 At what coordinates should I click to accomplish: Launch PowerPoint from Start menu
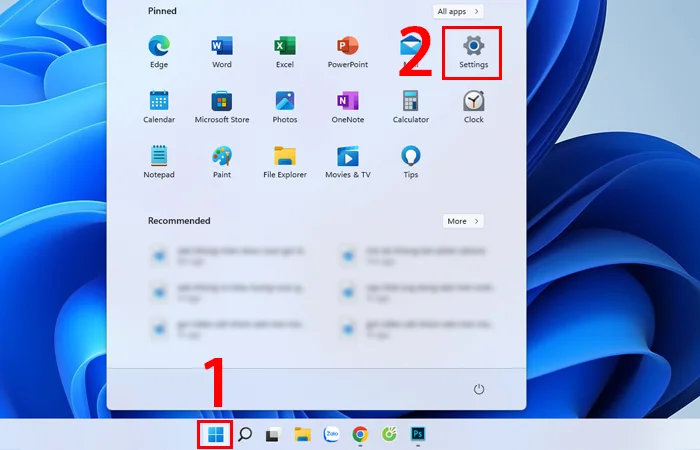[348, 47]
